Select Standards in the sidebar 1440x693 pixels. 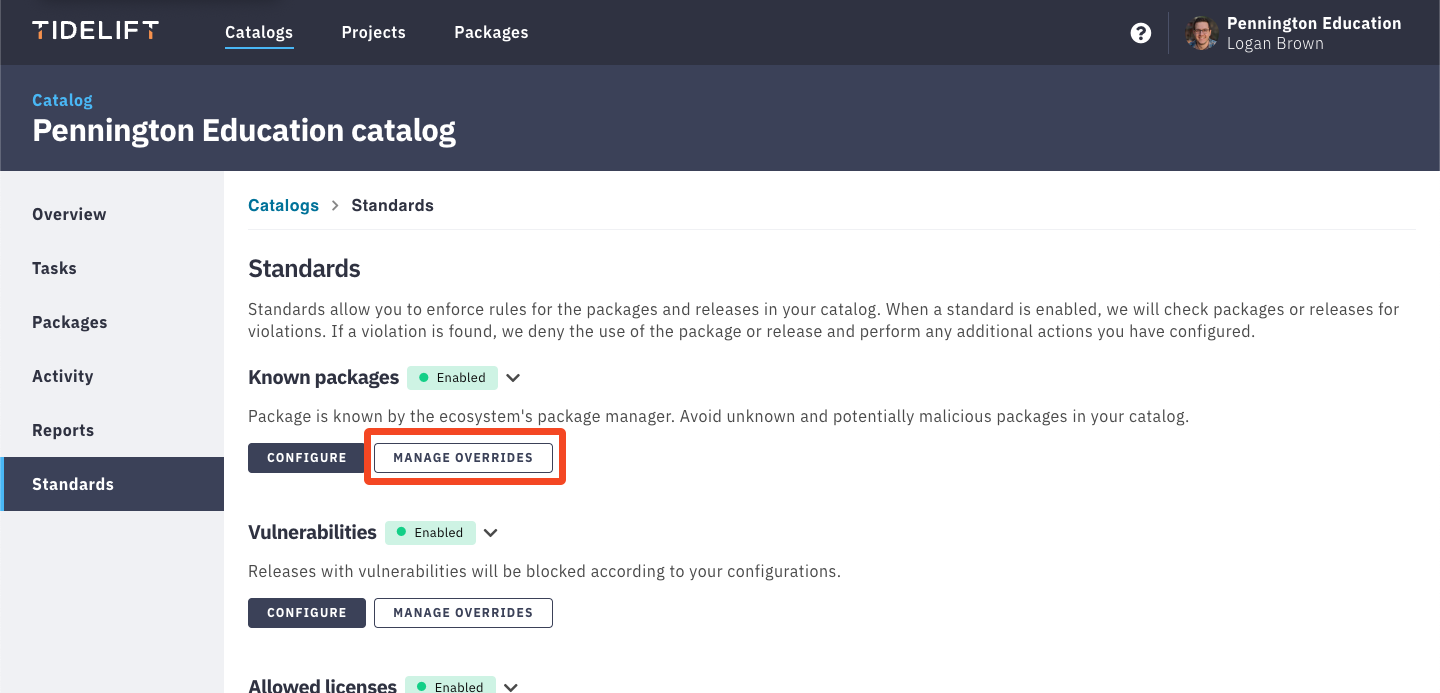pos(112,484)
